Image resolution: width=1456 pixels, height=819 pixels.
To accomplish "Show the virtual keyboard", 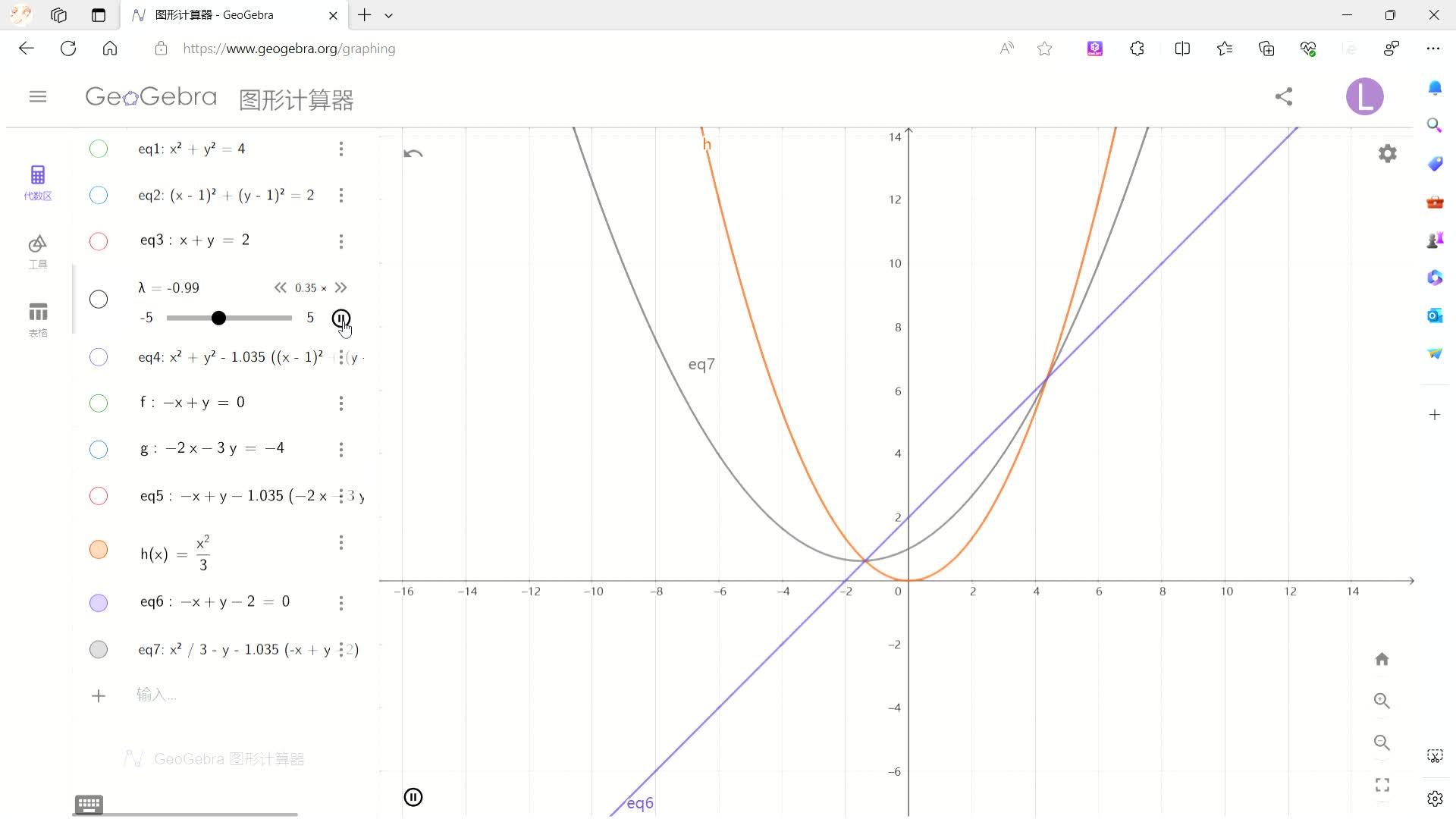I will 89,804.
